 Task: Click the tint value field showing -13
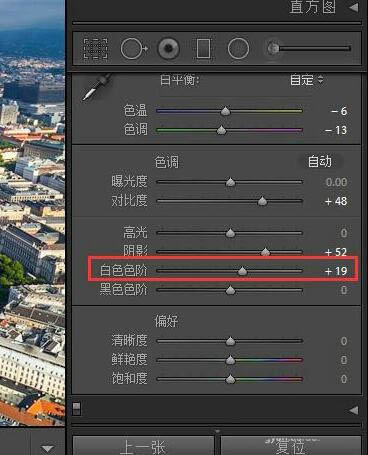pos(336,130)
